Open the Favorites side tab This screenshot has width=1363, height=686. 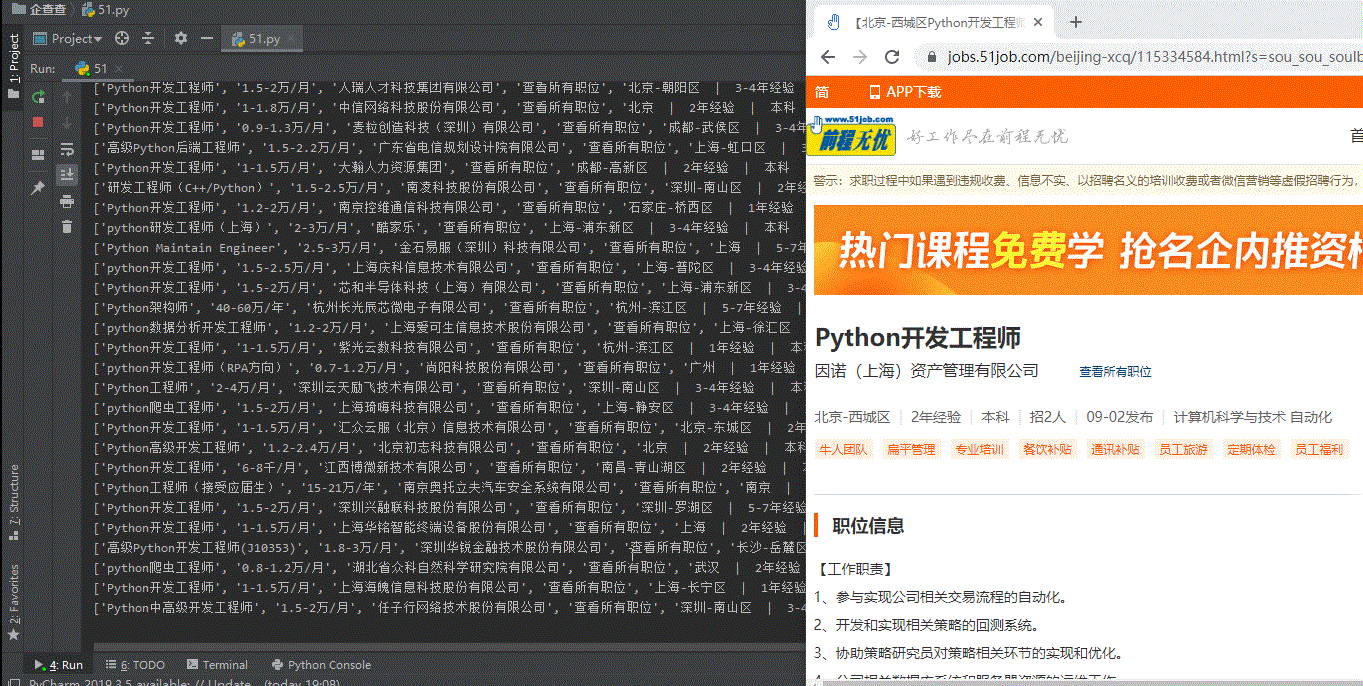[14, 602]
